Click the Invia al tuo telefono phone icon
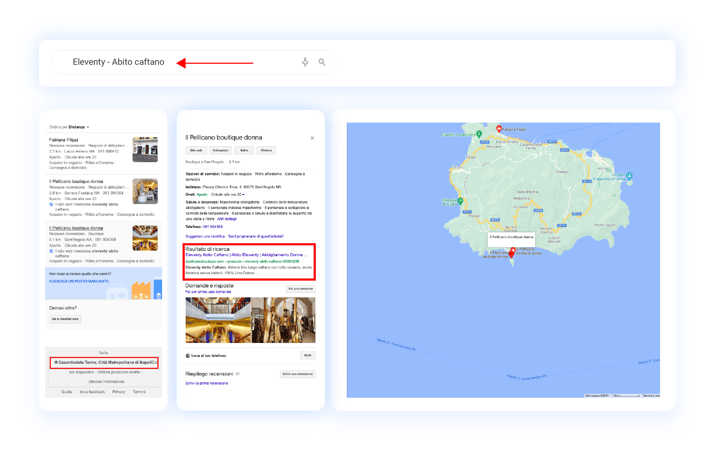 tap(187, 356)
